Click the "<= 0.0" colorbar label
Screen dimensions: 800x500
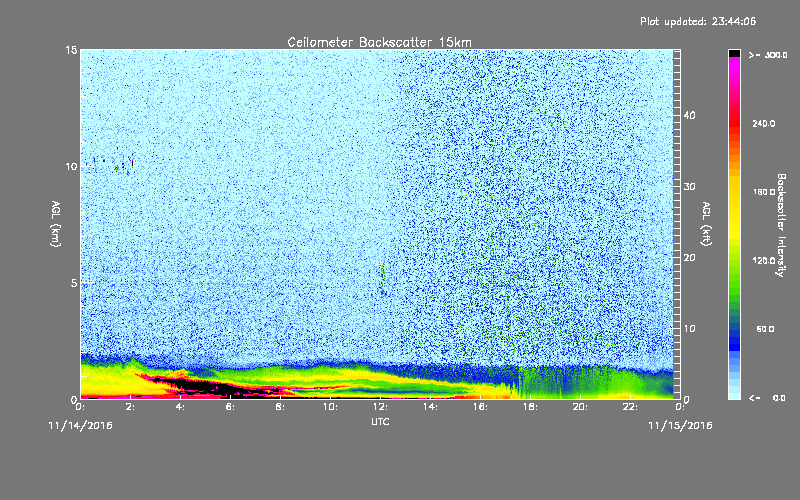(767, 398)
